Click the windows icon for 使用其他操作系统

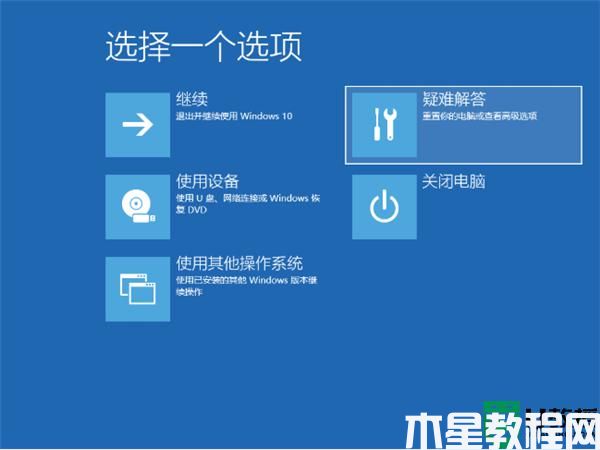138,289
